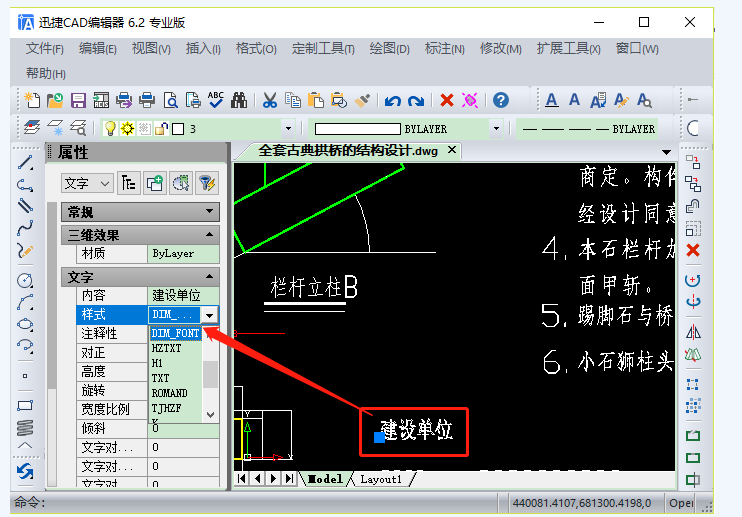This screenshot has width=742, height=517.
Task: Copy selection to clipboard icon
Action: click(x=293, y=100)
